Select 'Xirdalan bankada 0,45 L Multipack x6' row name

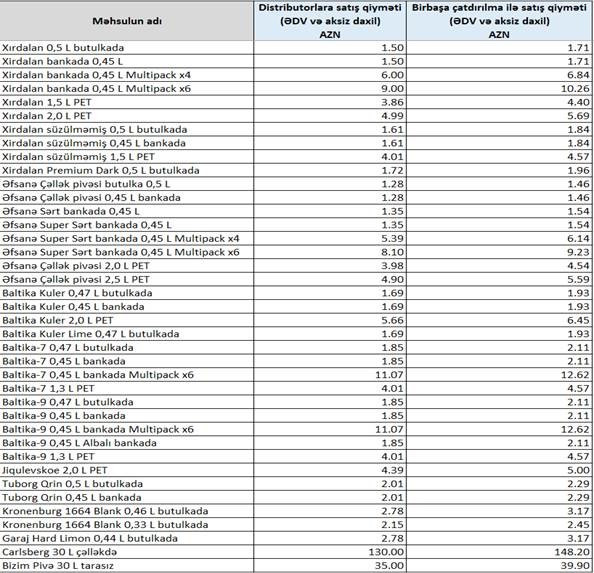click(x=127, y=89)
